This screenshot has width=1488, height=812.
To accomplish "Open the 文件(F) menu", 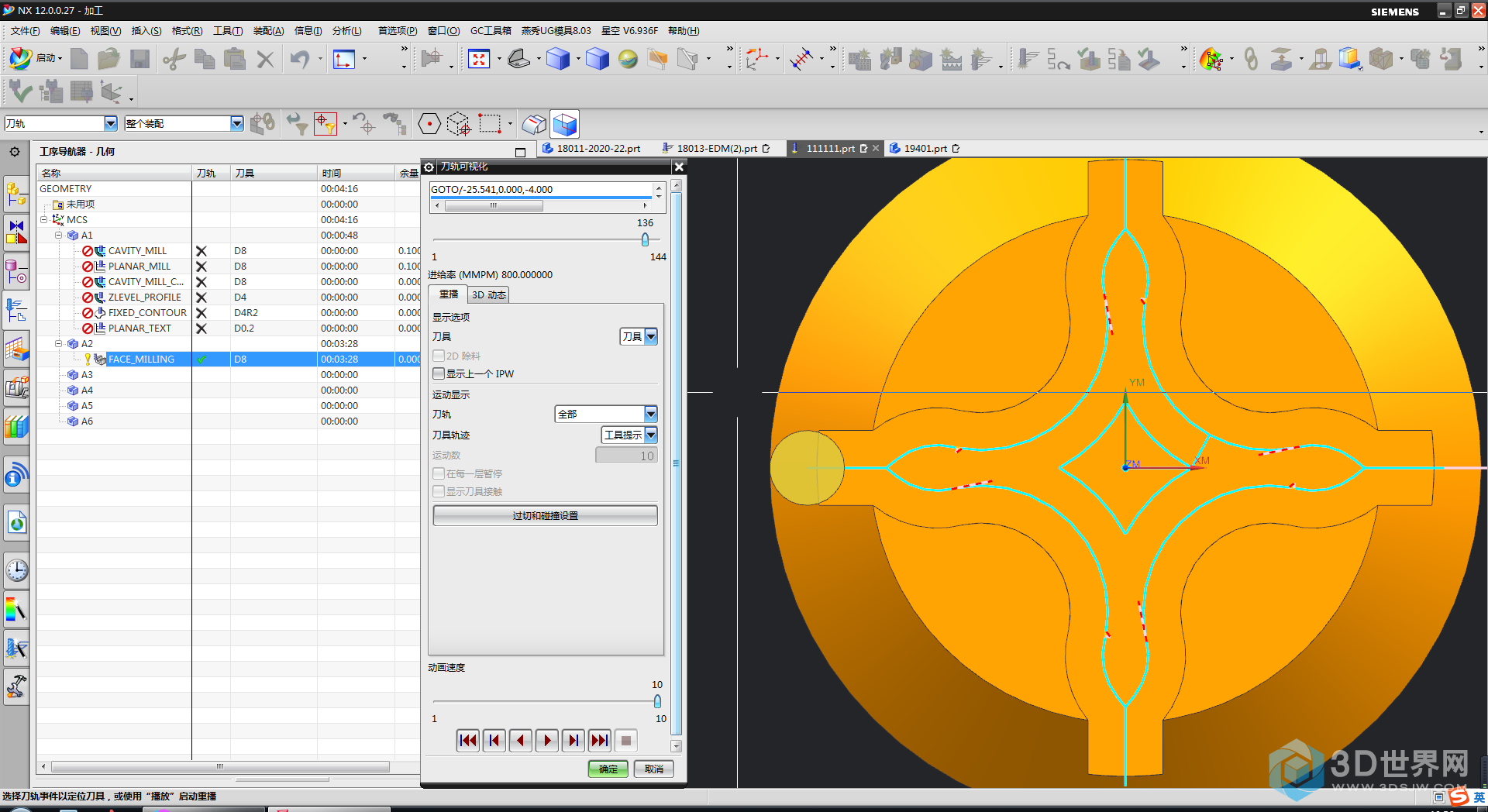I will coord(25,31).
